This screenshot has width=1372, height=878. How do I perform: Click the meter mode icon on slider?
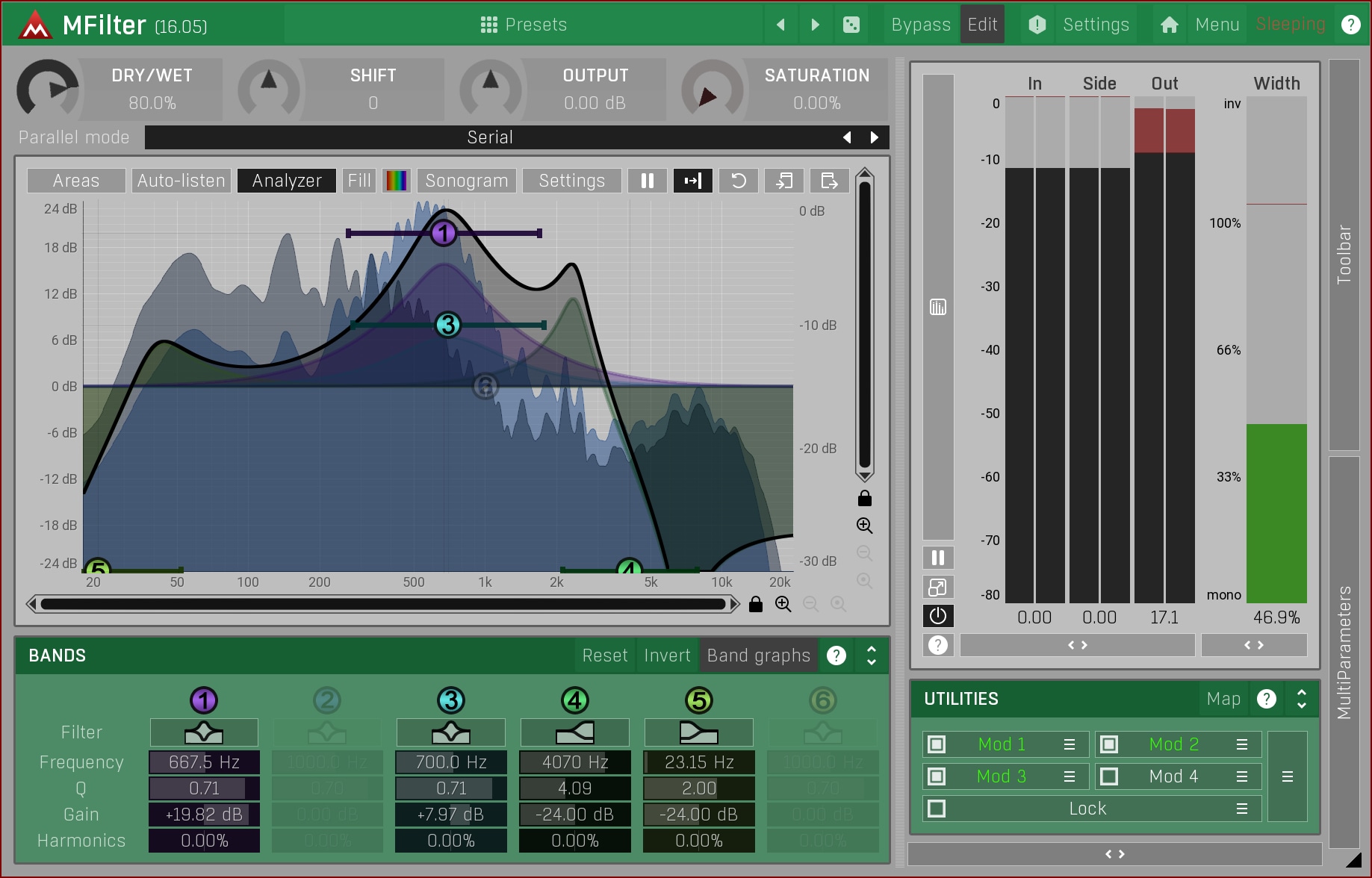pos(938,307)
